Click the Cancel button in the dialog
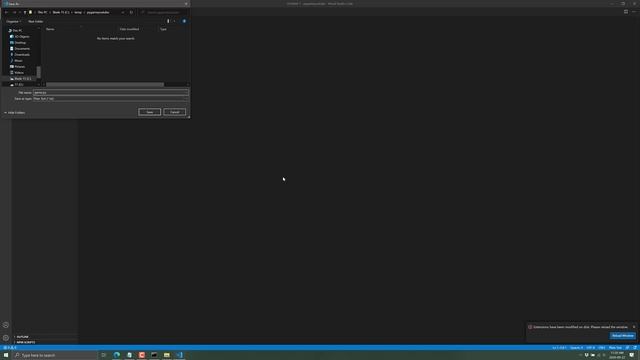640x360 pixels. pyautogui.click(x=175, y=112)
